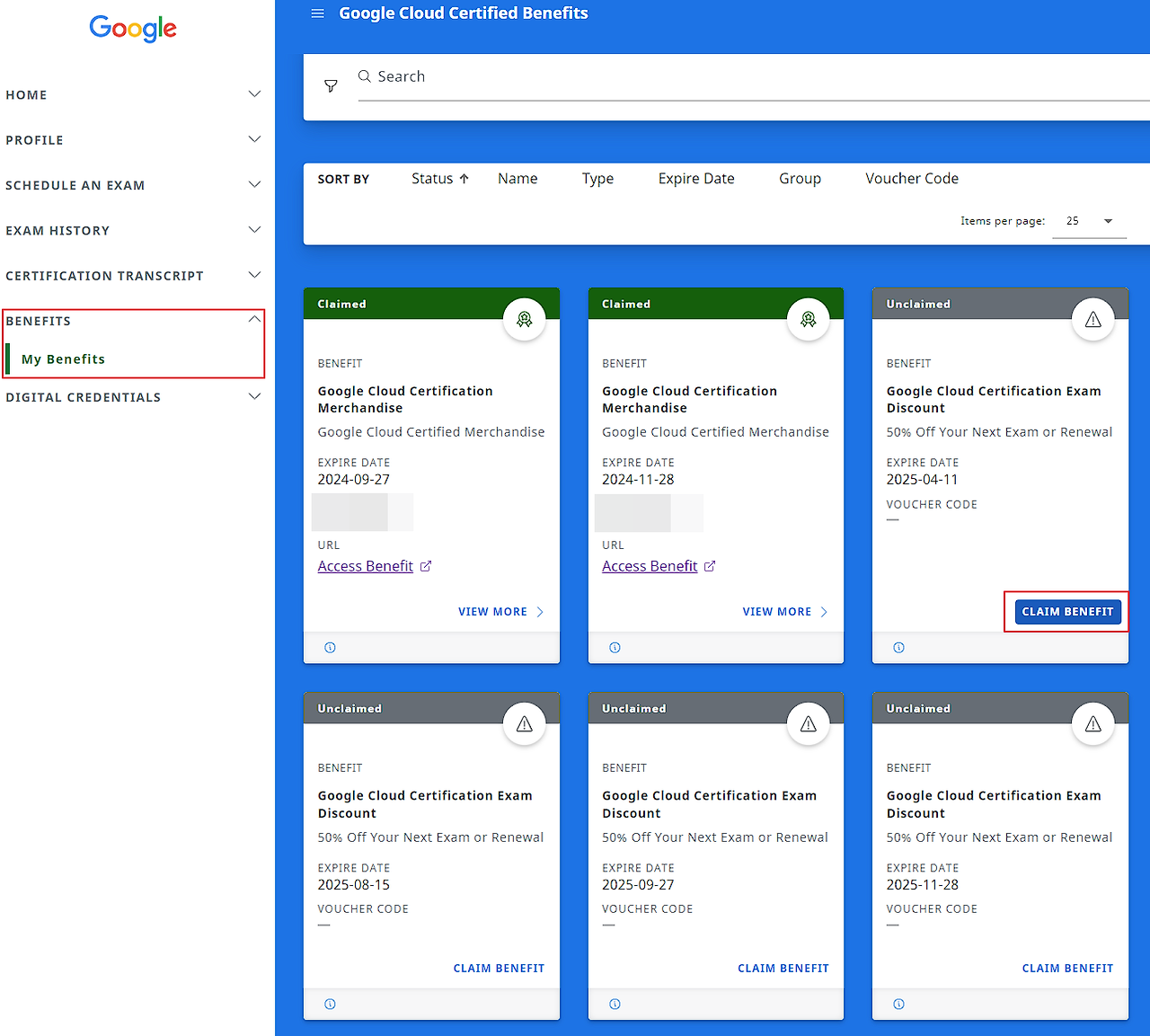
Task: Click the warning triangle icon on the 2025-09-27 card
Action: [809, 724]
